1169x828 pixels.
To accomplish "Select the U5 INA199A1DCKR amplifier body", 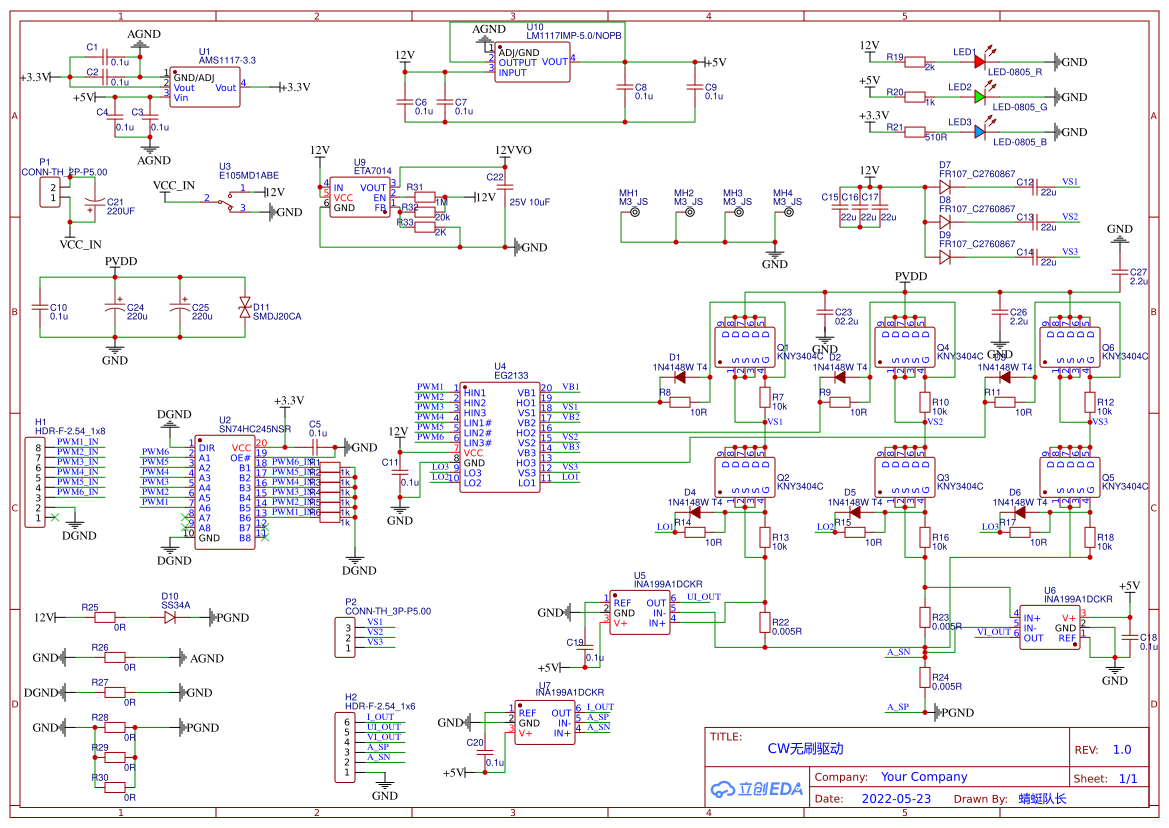I will coord(640,613).
